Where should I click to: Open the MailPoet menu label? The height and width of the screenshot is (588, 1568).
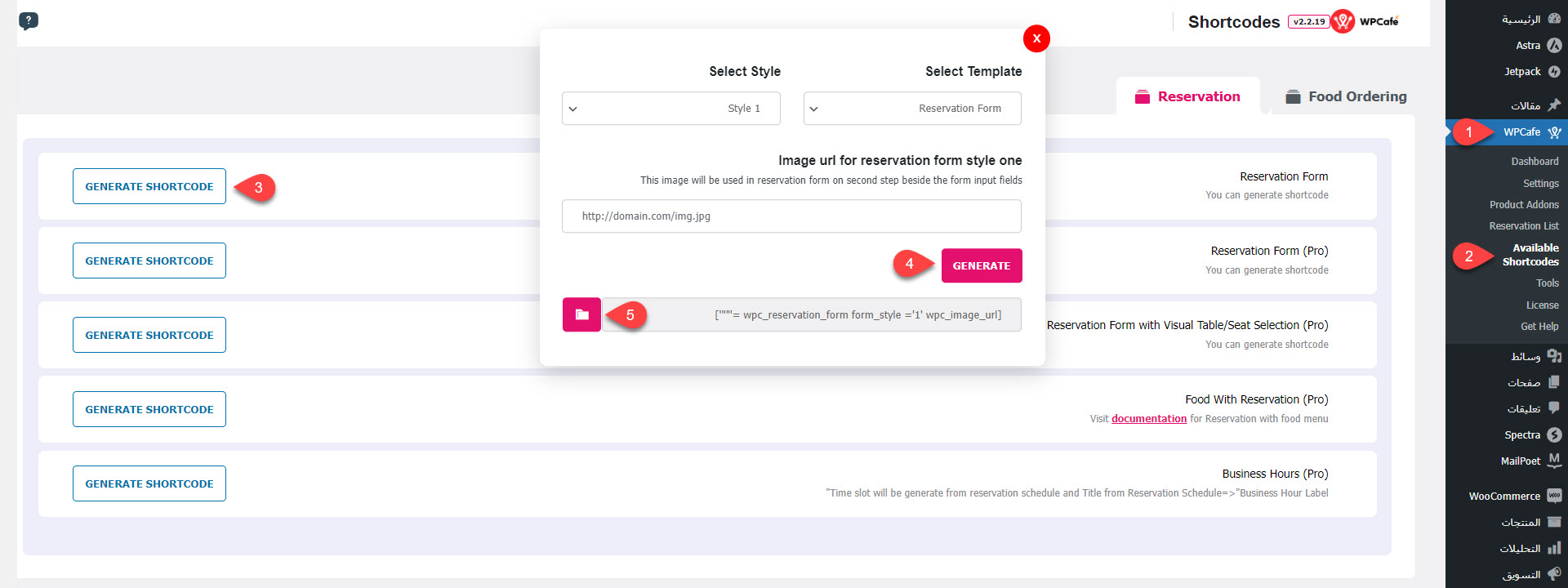coord(1521,461)
